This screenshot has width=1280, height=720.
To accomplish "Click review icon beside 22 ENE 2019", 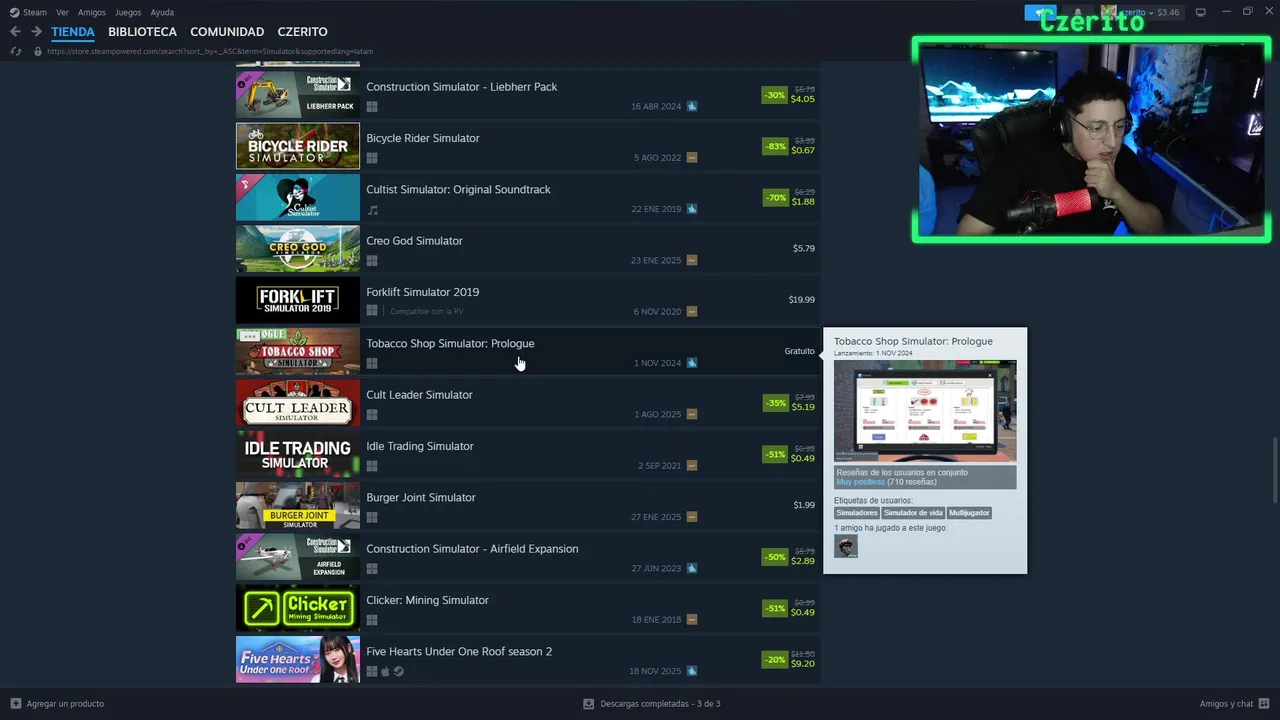I will [692, 209].
